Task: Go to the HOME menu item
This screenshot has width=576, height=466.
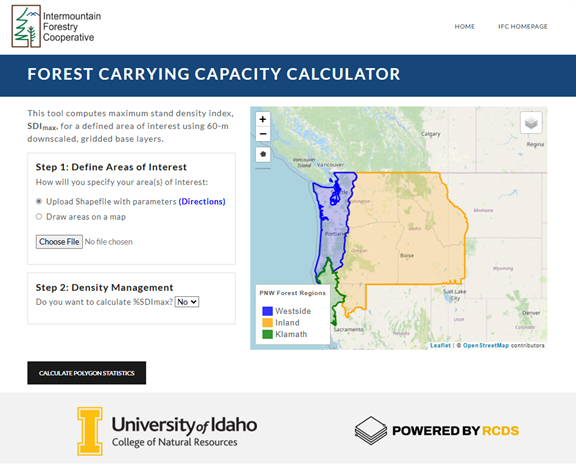Action: (465, 26)
